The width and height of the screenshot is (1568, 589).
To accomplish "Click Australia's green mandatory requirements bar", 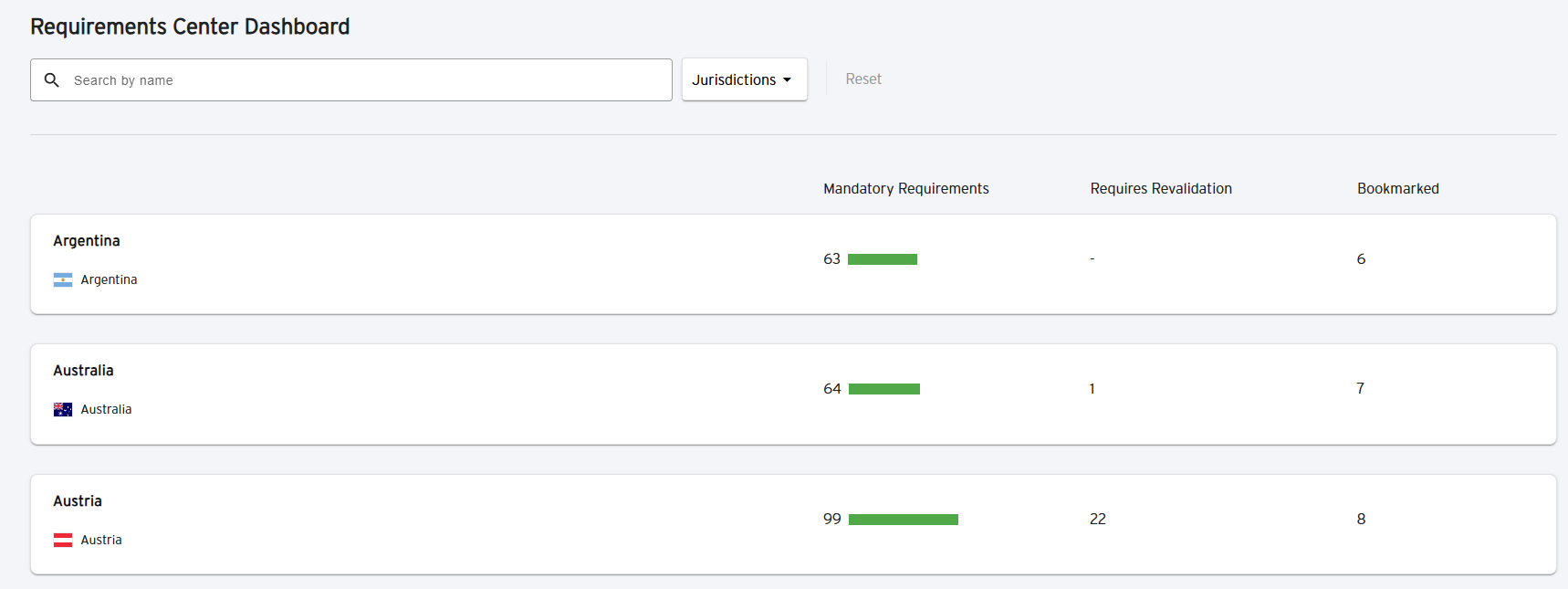I will [883, 389].
